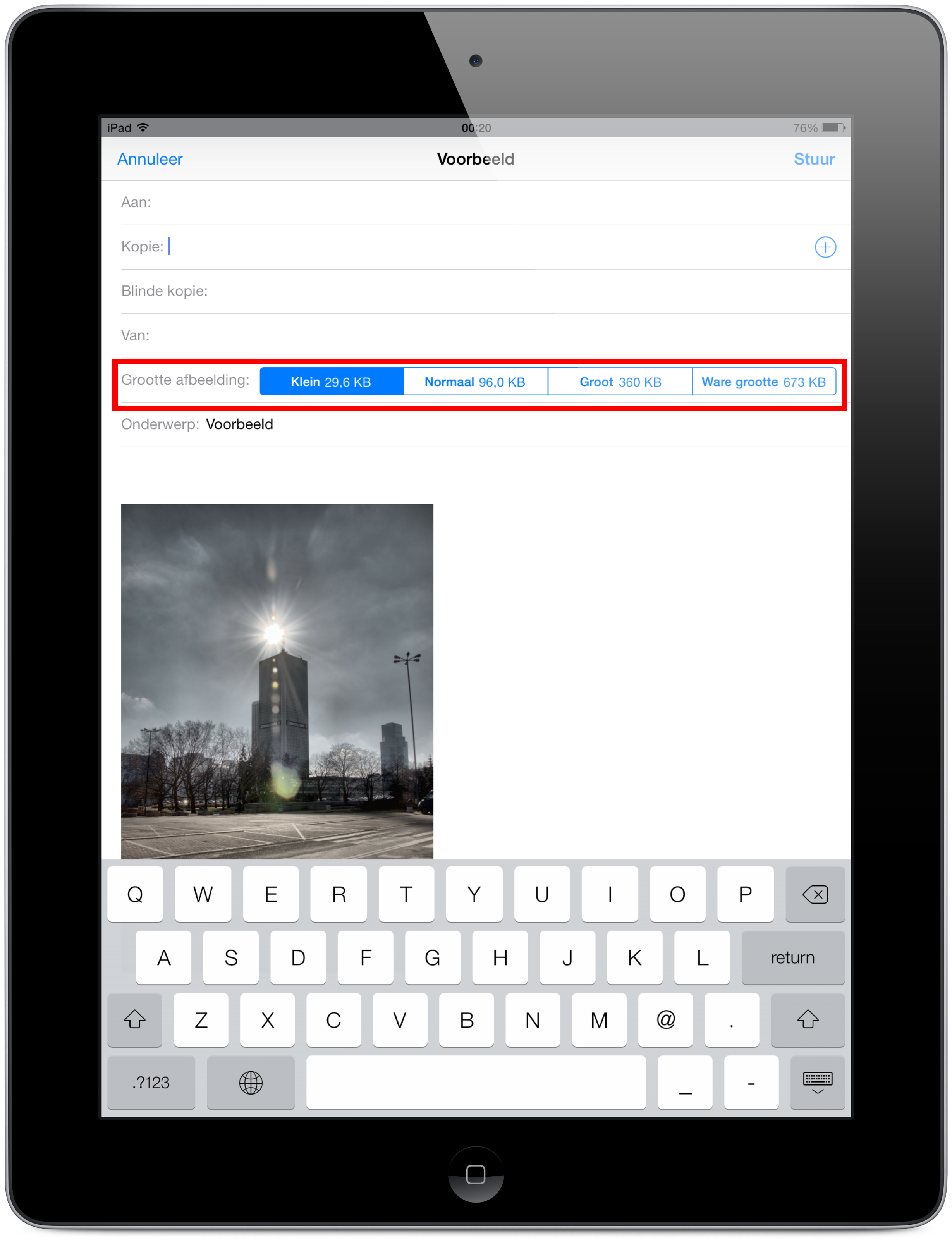Tap the add contact plus icon
Screen dimensions: 952x1246
coord(825,247)
